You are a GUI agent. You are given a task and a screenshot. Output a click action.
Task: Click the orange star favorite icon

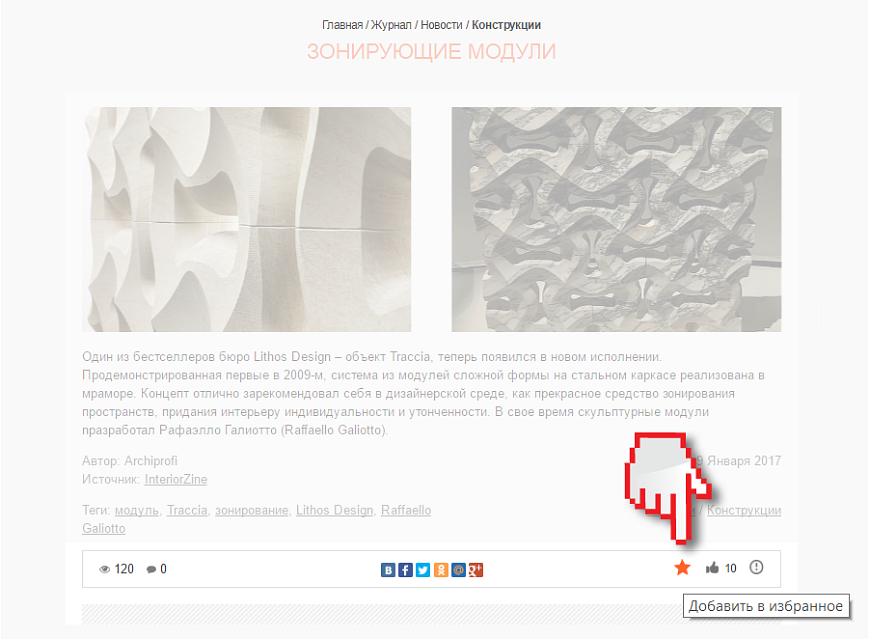coord(682,567)
